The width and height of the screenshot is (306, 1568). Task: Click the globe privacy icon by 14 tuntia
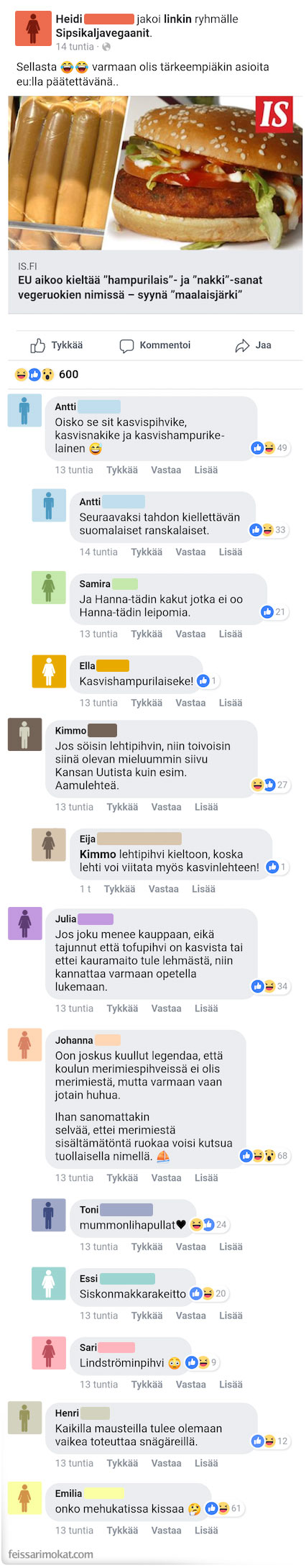pos(106,47)
